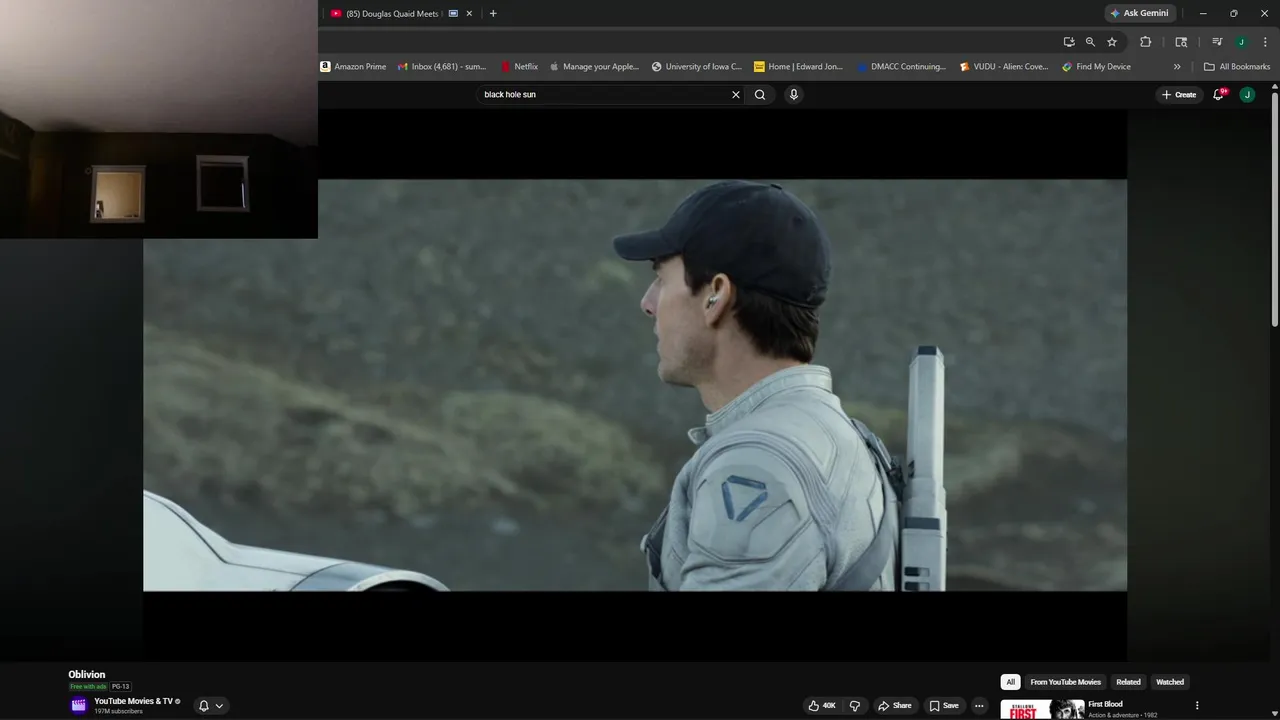Open First Blood's three-dot options menu
Image resolution: width=1280 pixels, height=720 pixels.
1197,706
